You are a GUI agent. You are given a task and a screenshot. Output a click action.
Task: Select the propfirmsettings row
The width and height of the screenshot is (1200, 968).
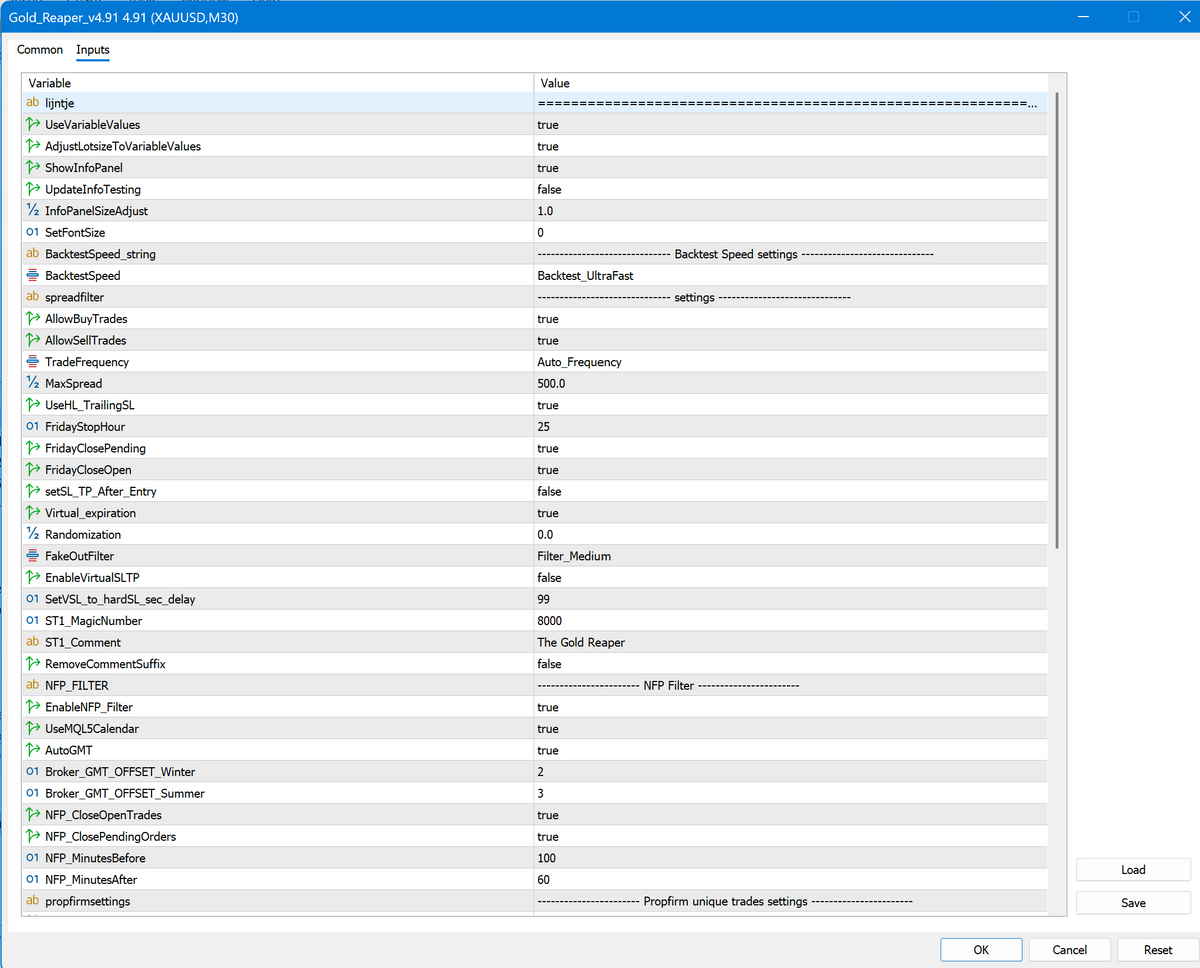(x=536, y=901)
